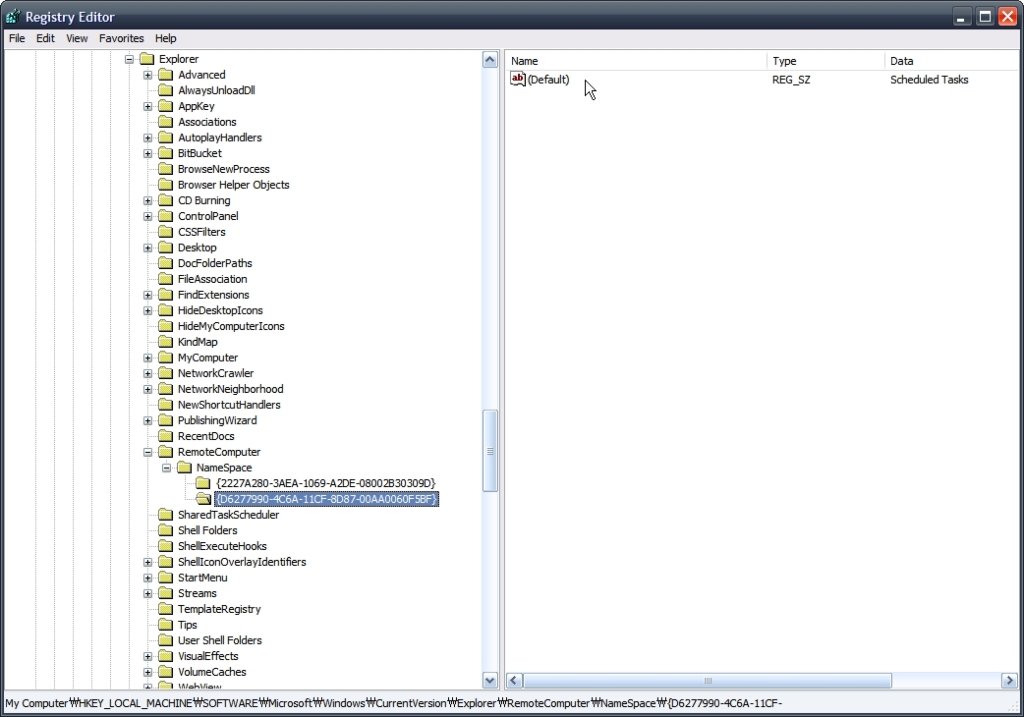Expand the StartMenu key
Viewport: 1024px width, 717px height.
(x=148, y=577)
